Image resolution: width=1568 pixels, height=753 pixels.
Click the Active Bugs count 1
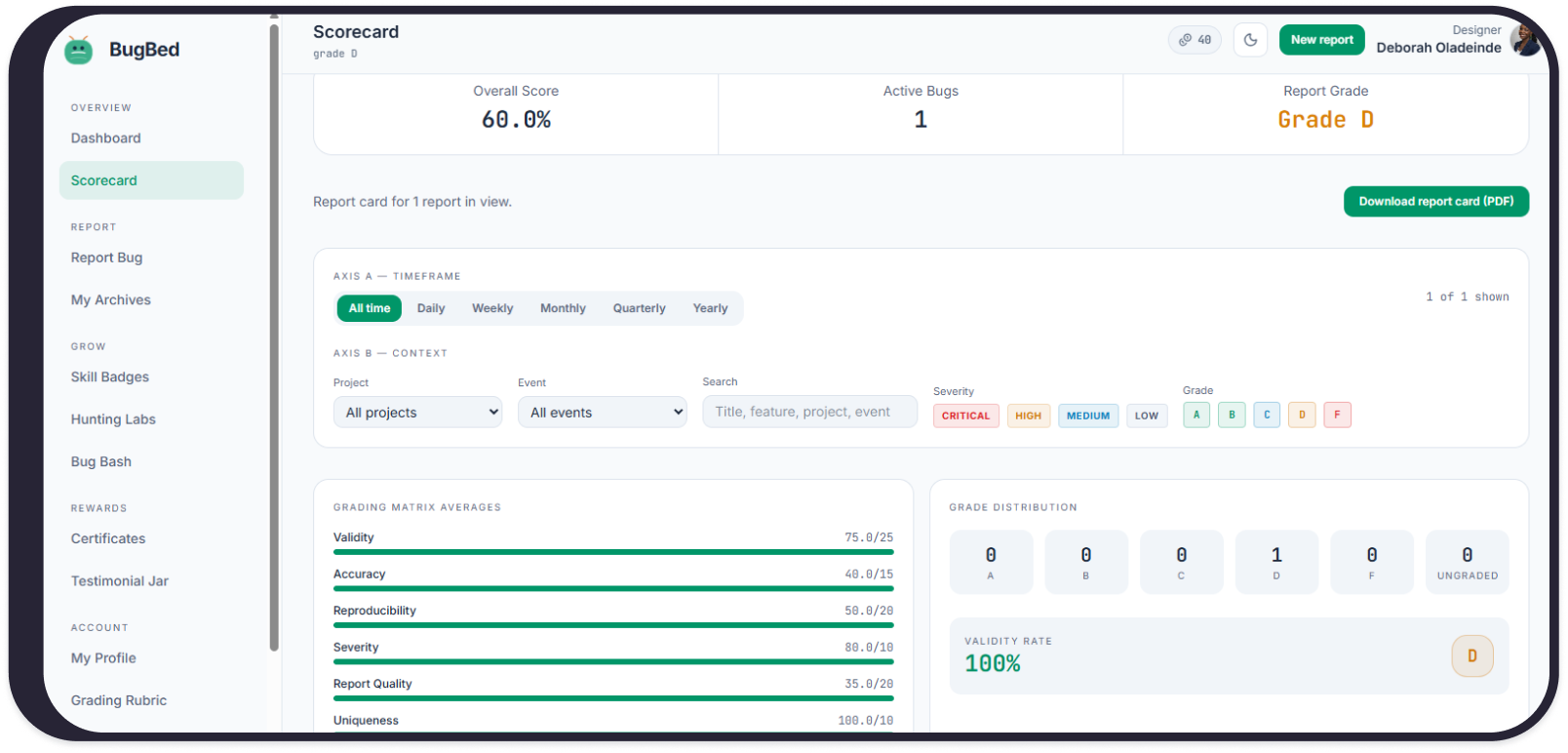(x=921, y=120)
